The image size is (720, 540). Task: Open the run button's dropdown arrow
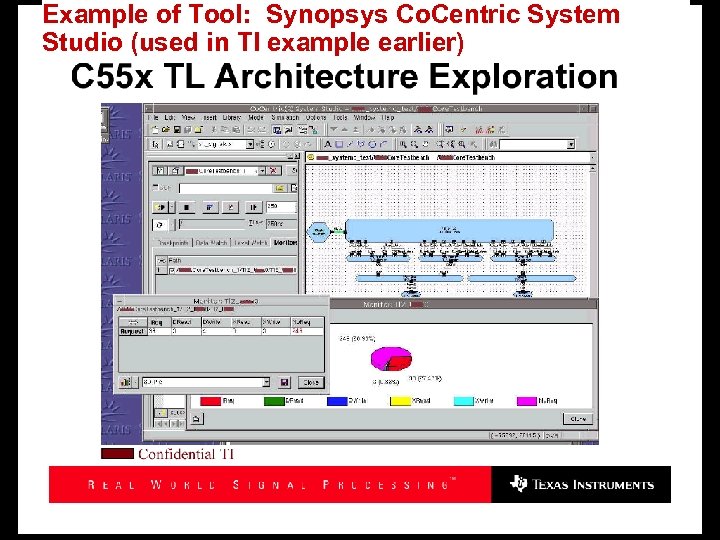(x=172, y=207)
